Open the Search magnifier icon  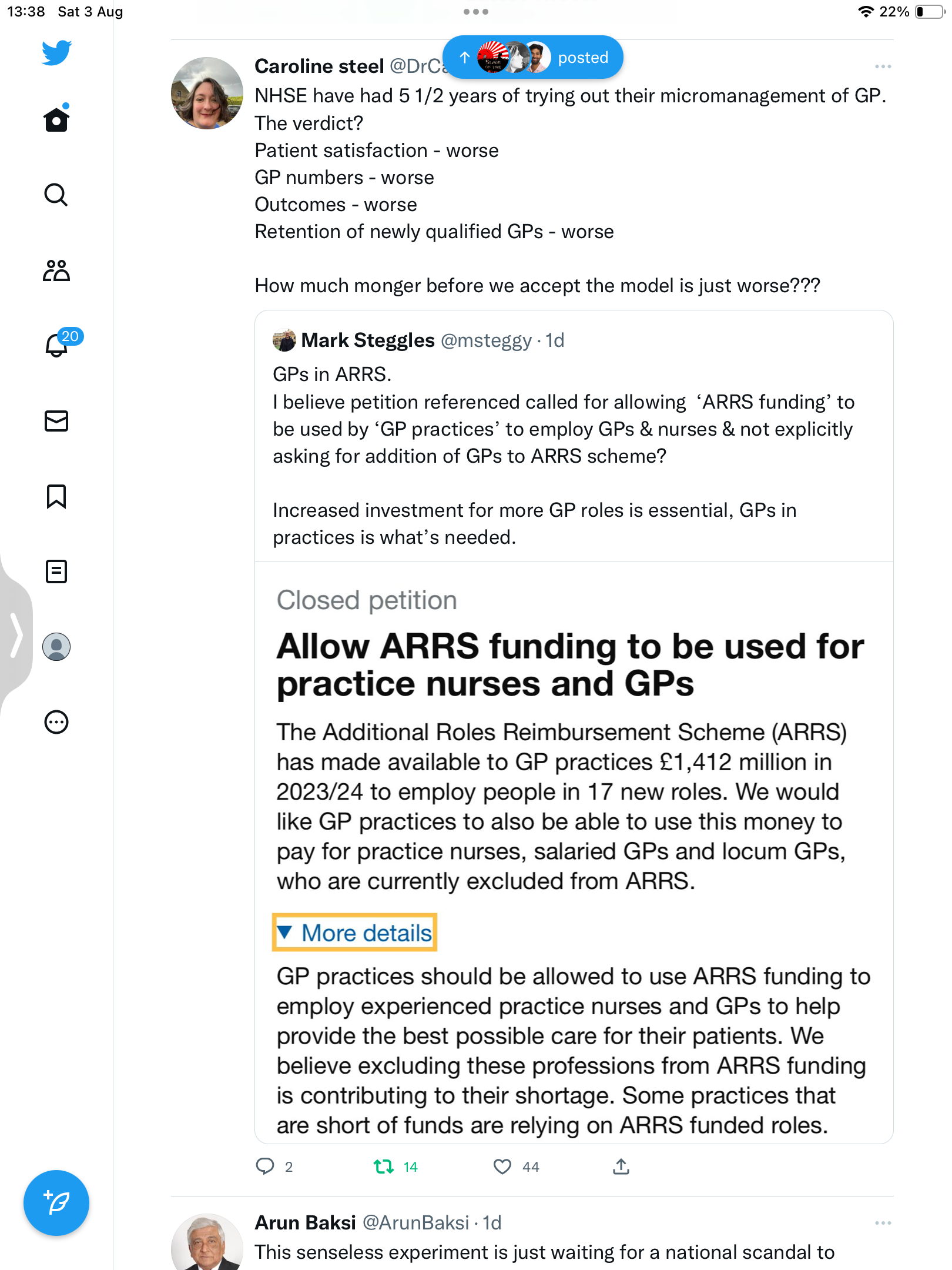(x=56, y=195)
